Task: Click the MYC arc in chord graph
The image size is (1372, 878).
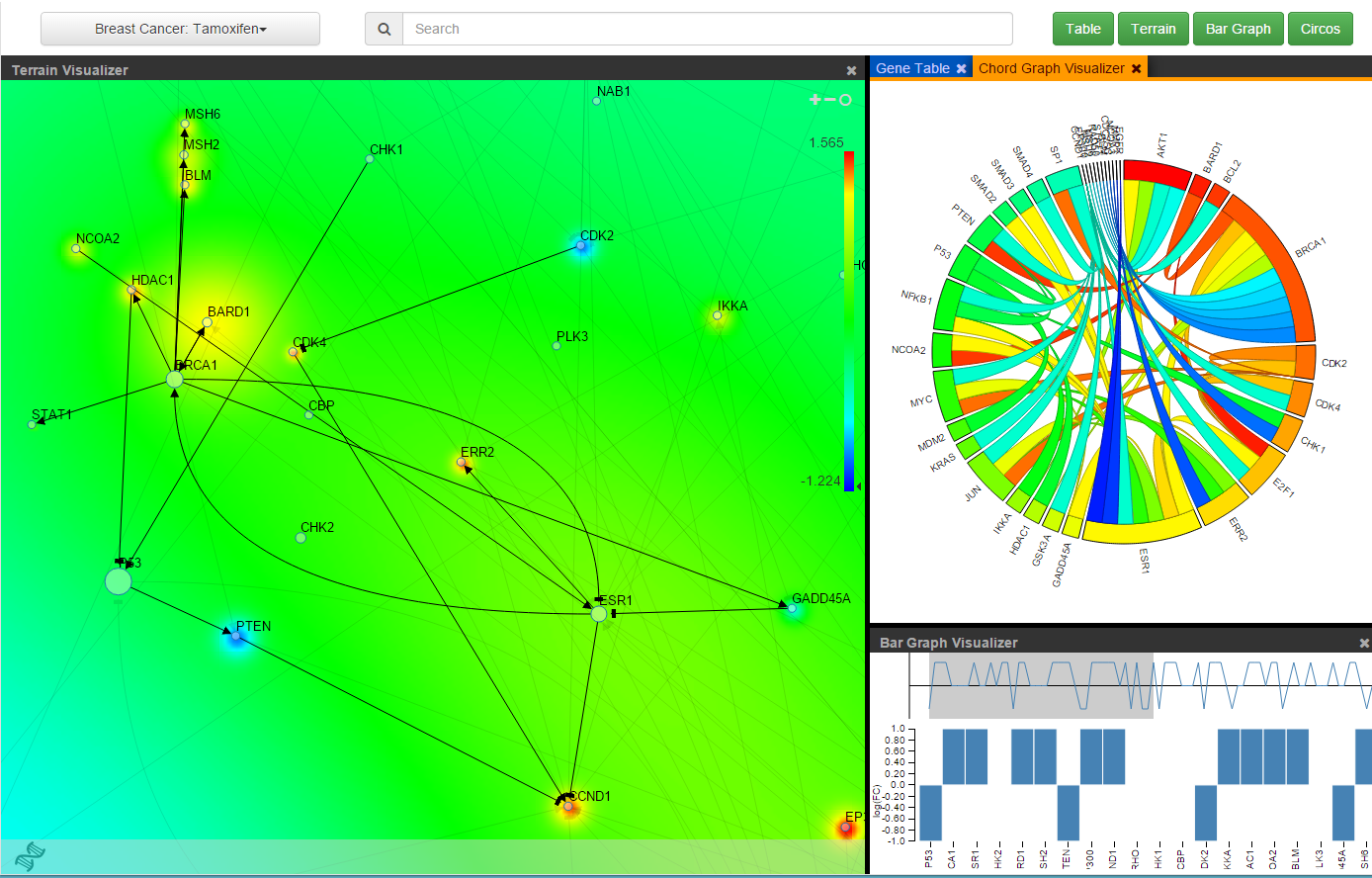Action: tap(944, 395)
